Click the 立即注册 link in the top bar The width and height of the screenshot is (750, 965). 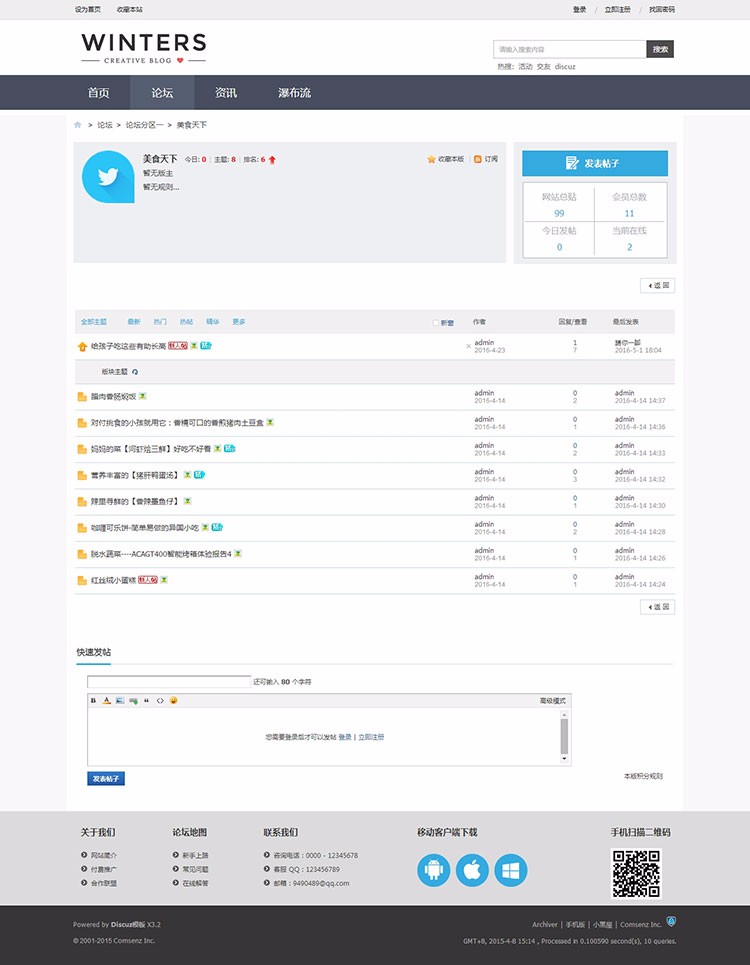617,10
